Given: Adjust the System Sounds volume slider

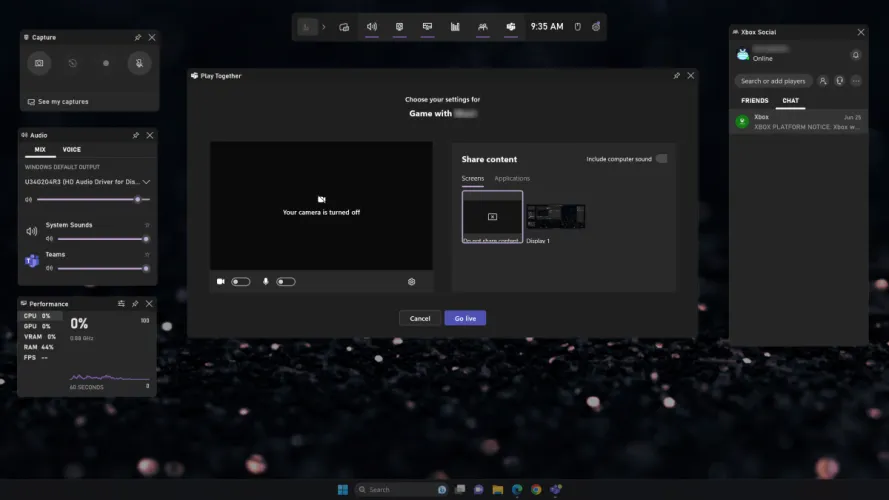Looking at the screenshot, I should click(101, 239).
